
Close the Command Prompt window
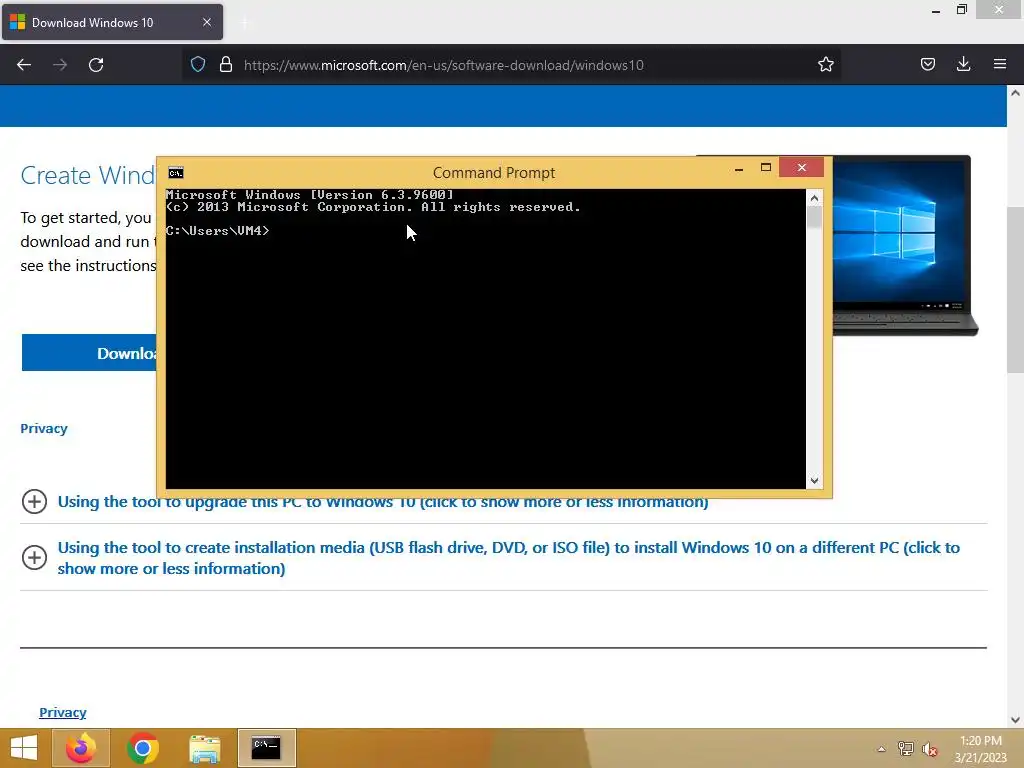tap(801, 168)
